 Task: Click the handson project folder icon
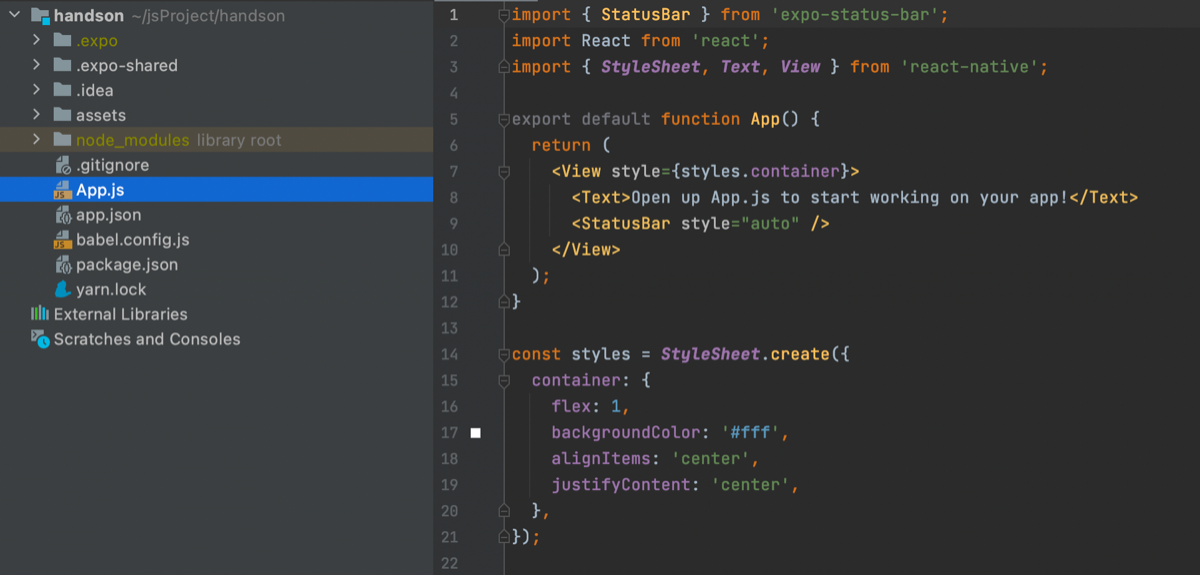tap(39, 16)
